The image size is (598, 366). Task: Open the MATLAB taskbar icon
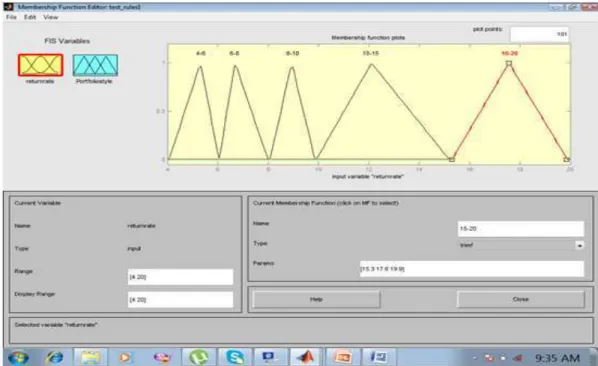(x=306, y=357)
